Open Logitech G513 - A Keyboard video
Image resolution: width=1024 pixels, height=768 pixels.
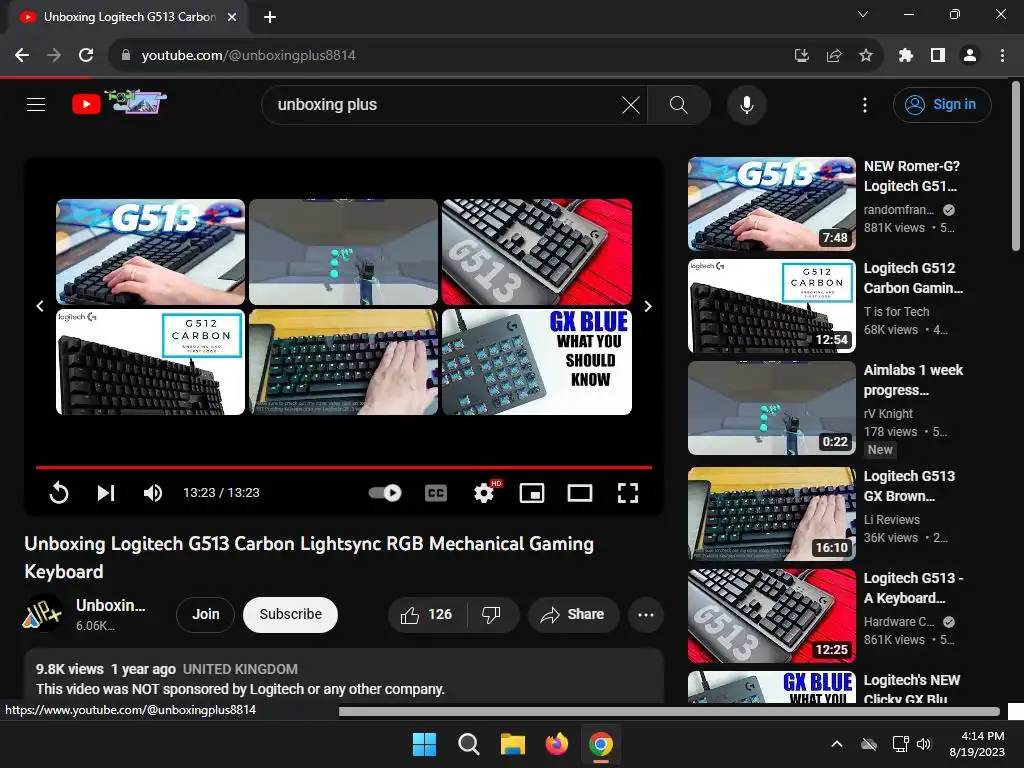coord(913,588)
